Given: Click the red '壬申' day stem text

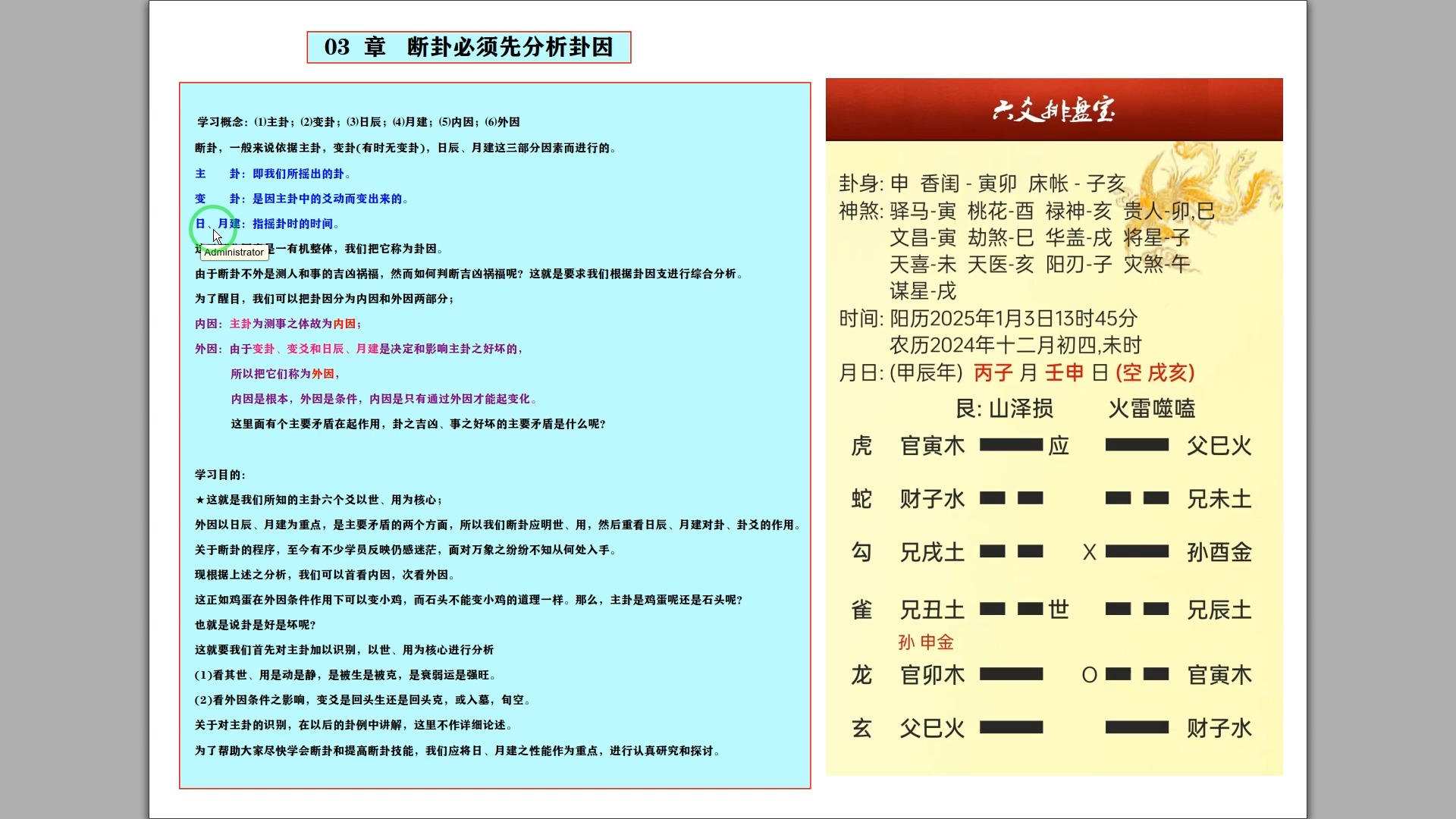Looking at the screenshot, I should [1065, 373].
